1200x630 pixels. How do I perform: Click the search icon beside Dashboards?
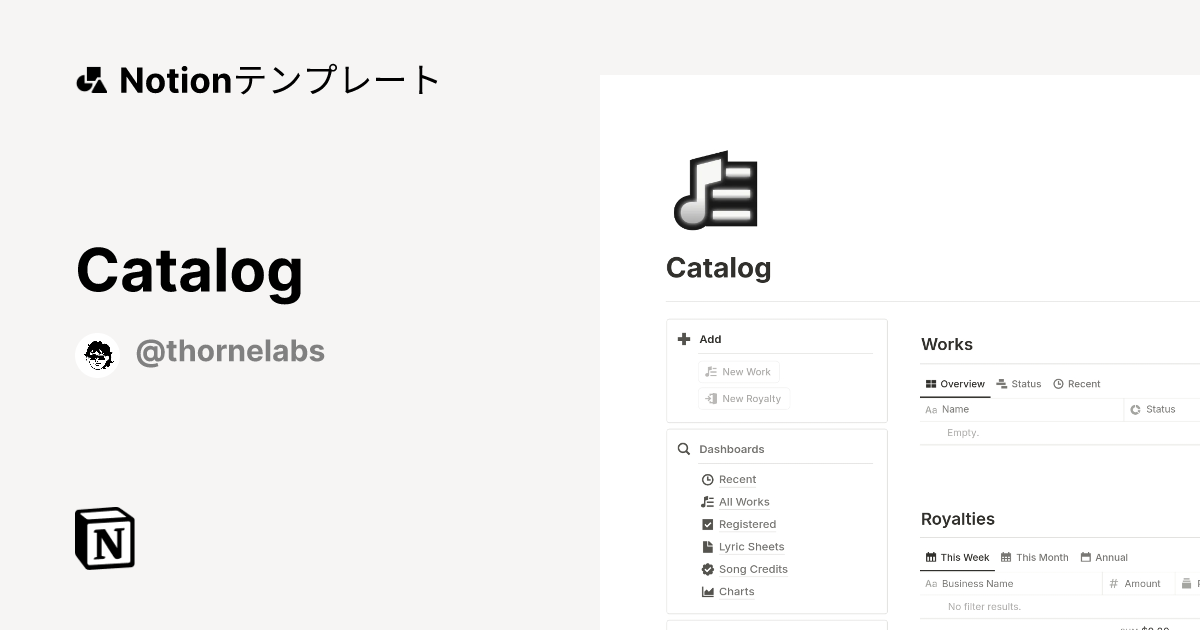tap(684, 449)
